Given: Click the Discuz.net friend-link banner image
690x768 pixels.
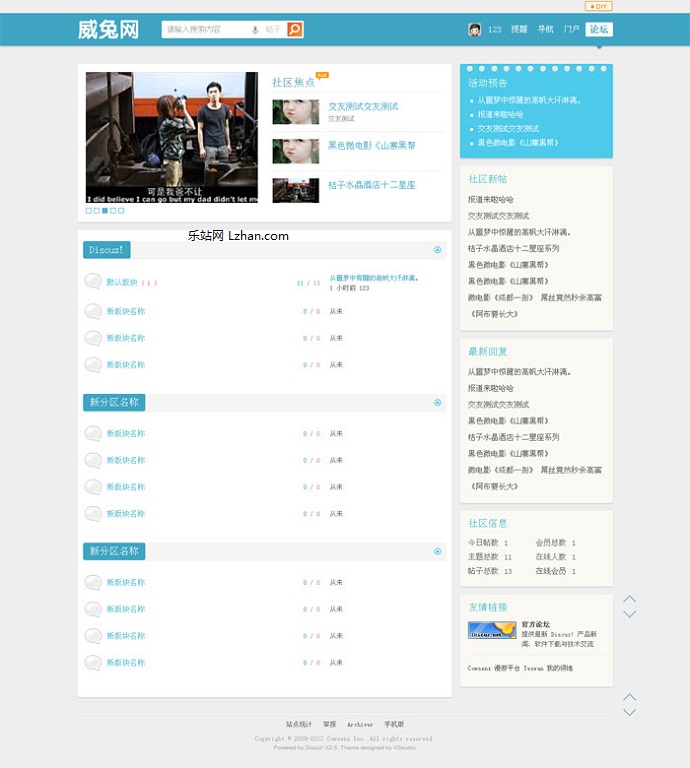Looking at the screenshot, I should tap(492, 630).
